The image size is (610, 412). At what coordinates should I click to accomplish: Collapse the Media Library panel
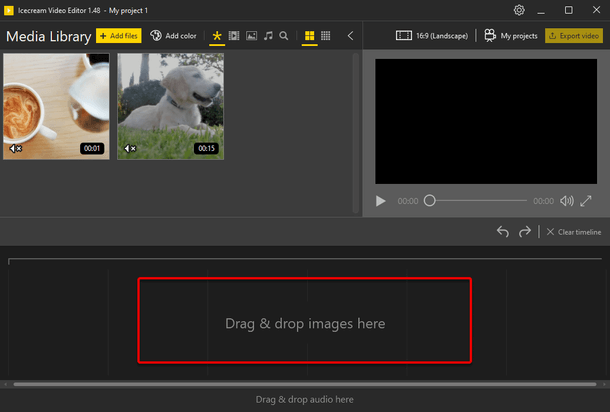(350, 36)
